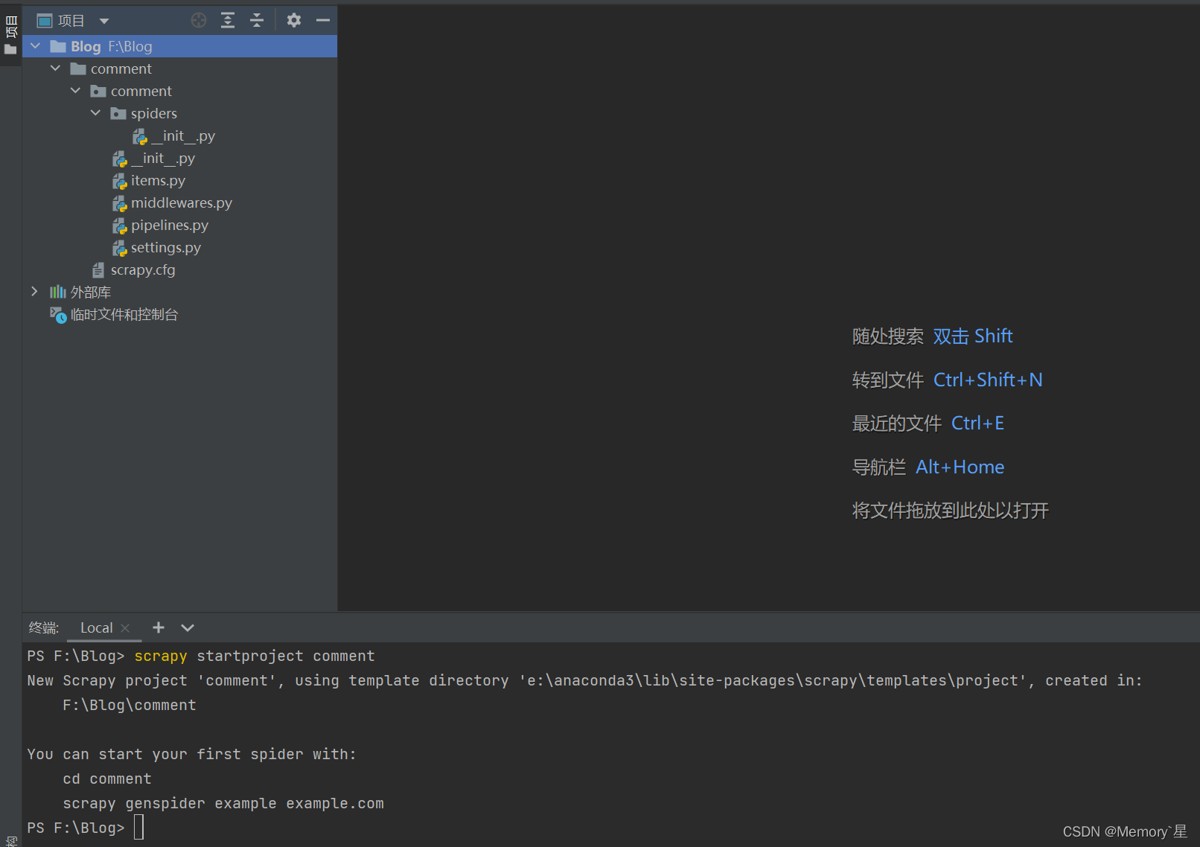Click the 终端 panel label
Image resolution: width=1200 pixels, height=847 pixels.
43,628
